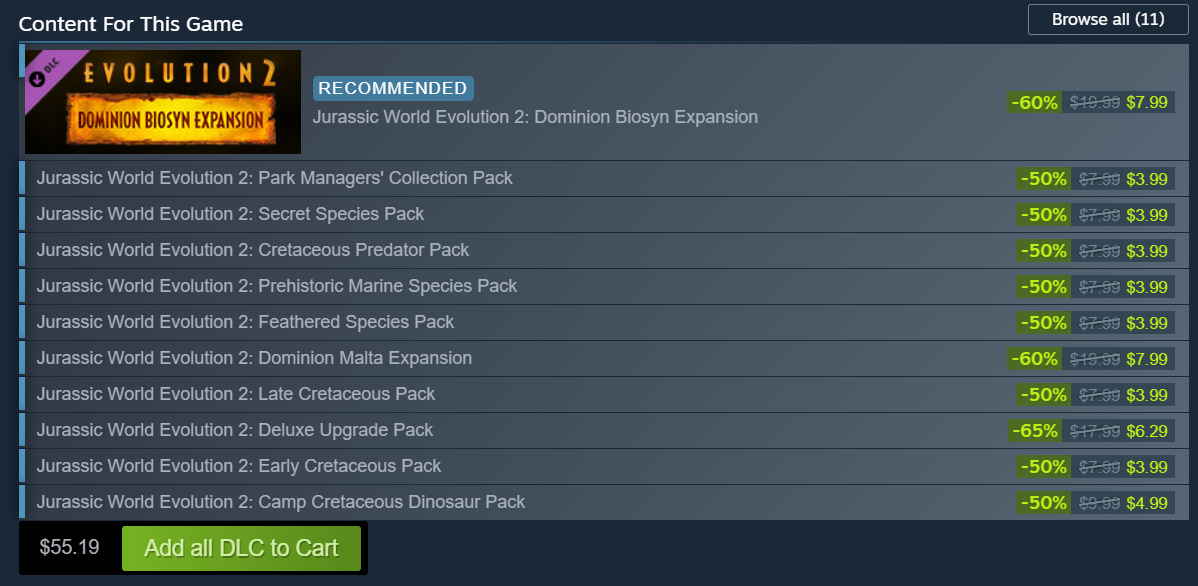
Task: Select the Late Cretaceous Pack row
Action: [236, 394]
